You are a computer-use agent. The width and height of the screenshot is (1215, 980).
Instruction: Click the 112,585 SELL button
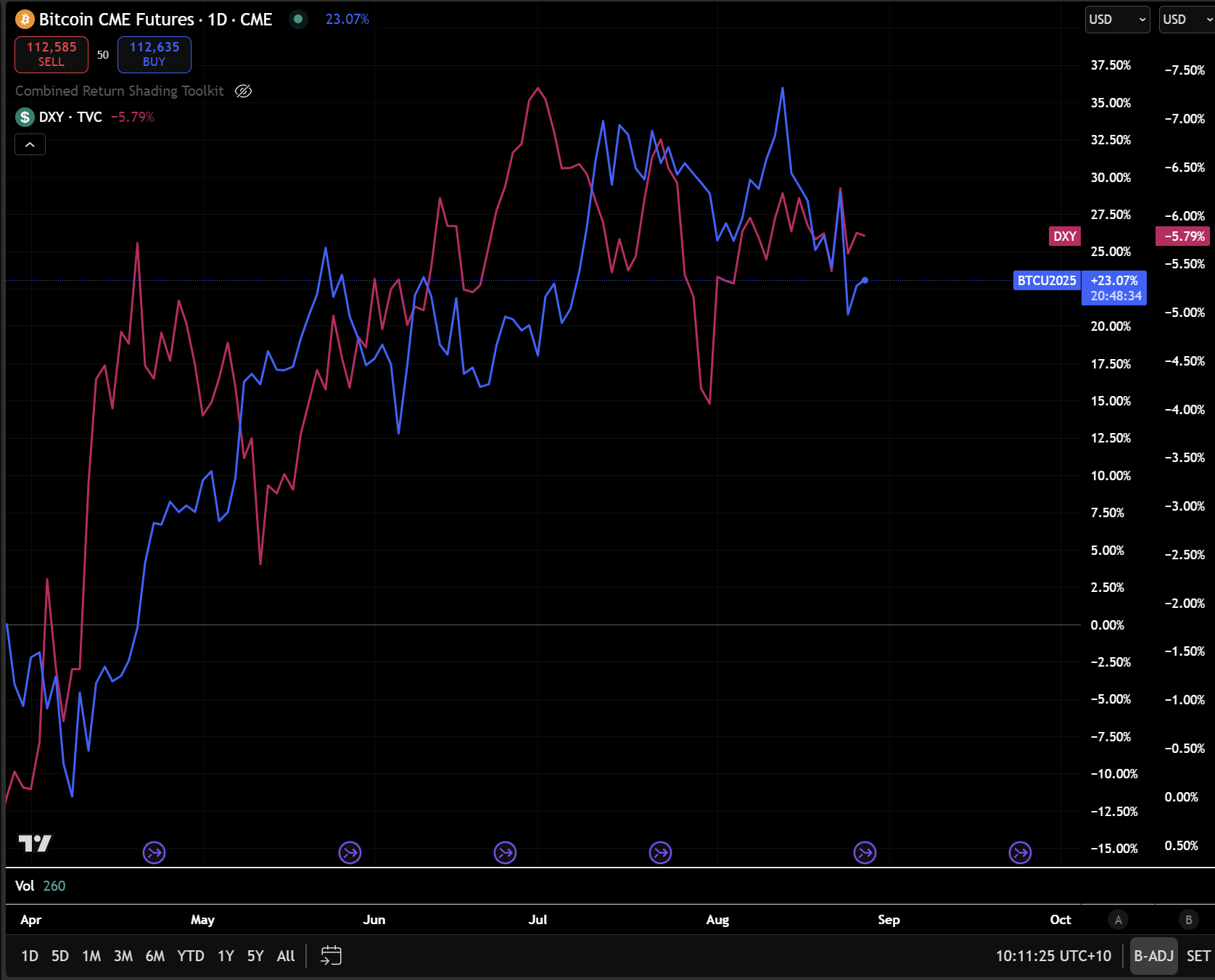51,54
